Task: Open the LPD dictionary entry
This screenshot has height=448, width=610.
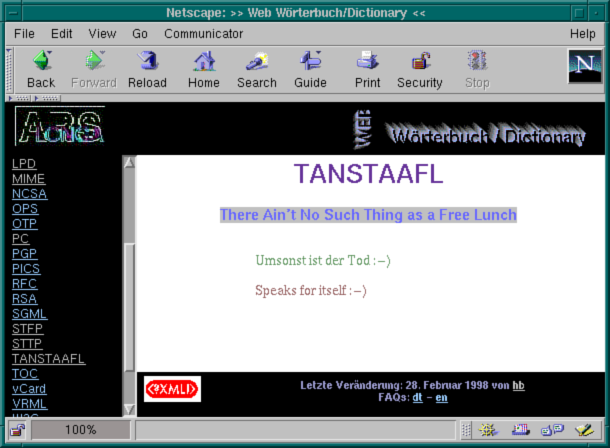Action: coord(24,164)
